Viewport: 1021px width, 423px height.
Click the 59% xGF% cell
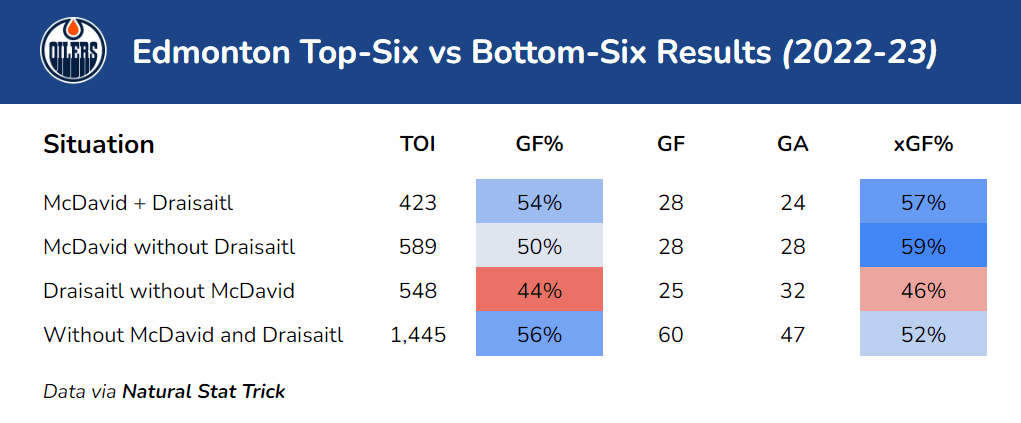[922, 247]
